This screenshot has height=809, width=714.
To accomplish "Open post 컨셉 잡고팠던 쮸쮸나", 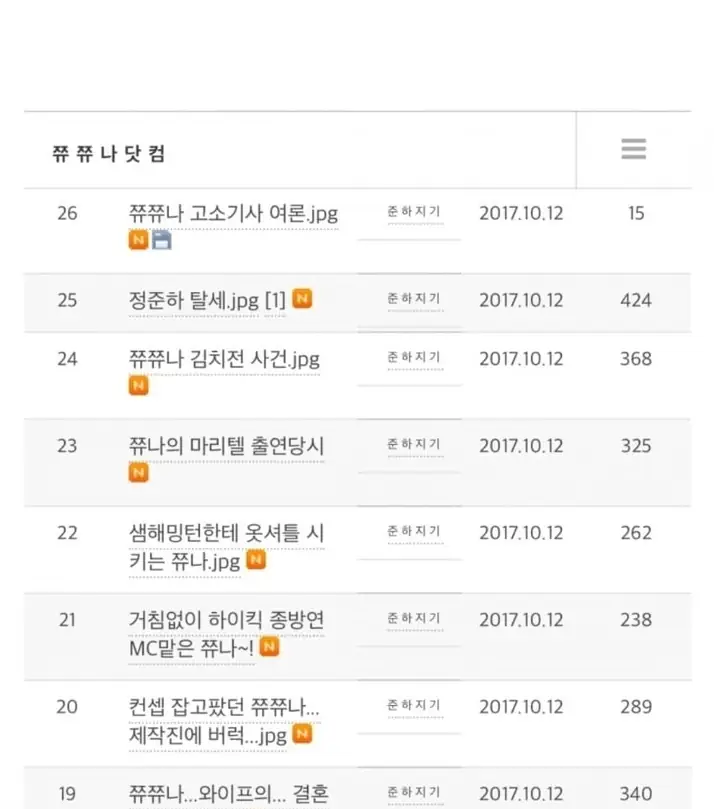I will (x=224, y=721).
